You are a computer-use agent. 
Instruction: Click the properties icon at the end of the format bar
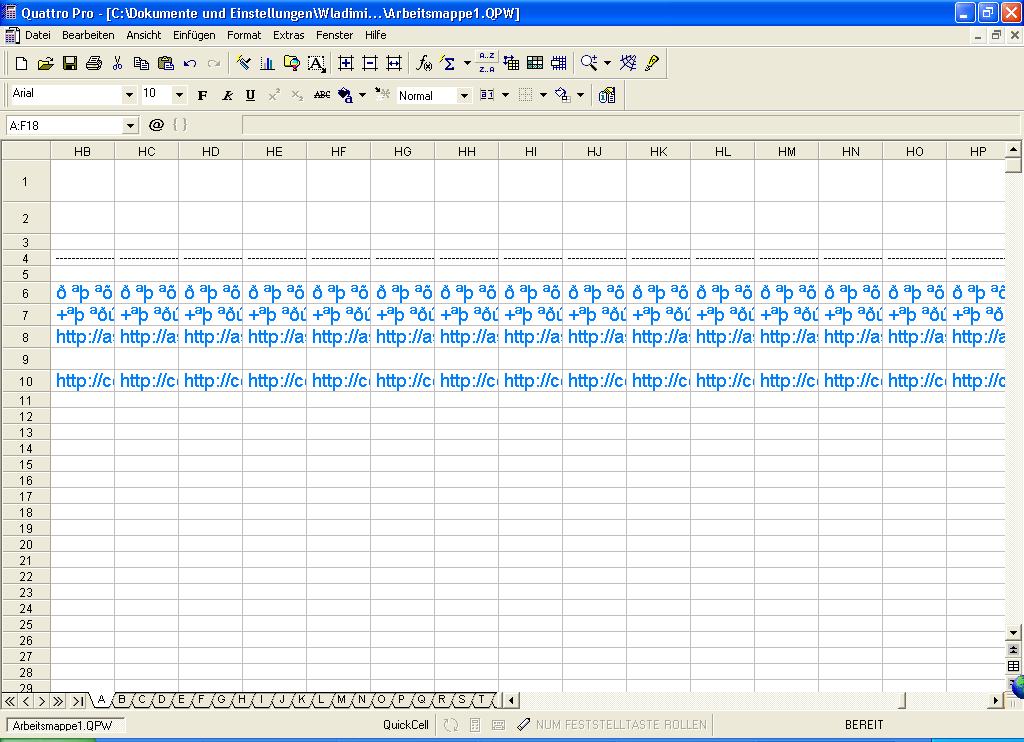607,95
